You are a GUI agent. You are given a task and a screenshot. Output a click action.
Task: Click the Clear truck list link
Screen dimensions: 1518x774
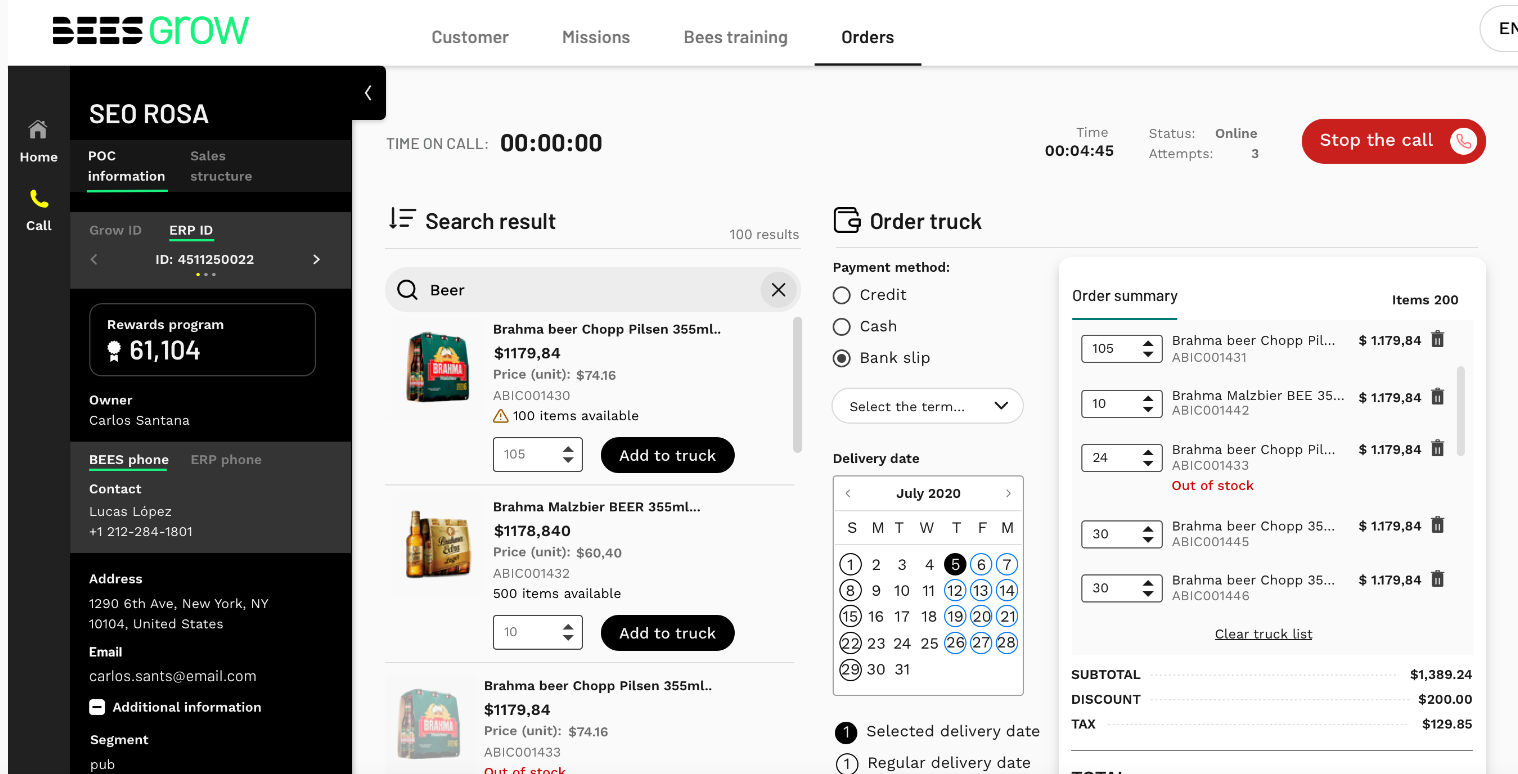tap(1263, 634)
